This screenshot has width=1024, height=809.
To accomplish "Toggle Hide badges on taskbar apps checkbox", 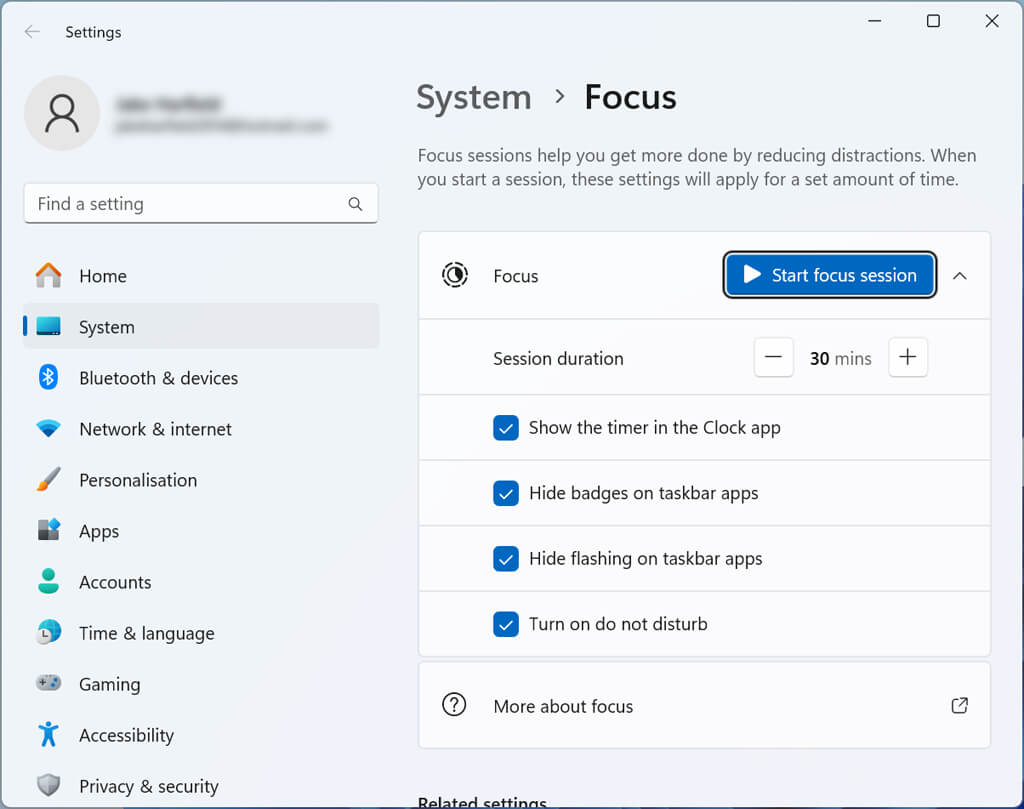I will tap(506, 493).
